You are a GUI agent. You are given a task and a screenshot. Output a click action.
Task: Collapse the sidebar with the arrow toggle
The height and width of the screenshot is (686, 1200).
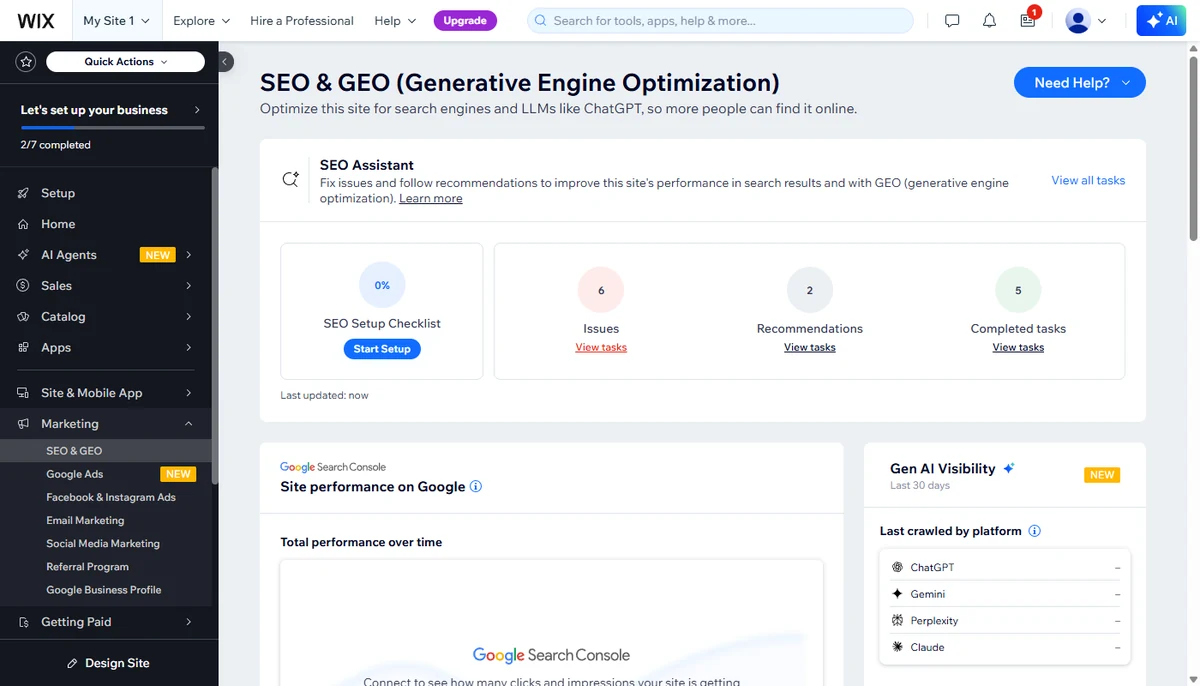click(226, 62)
